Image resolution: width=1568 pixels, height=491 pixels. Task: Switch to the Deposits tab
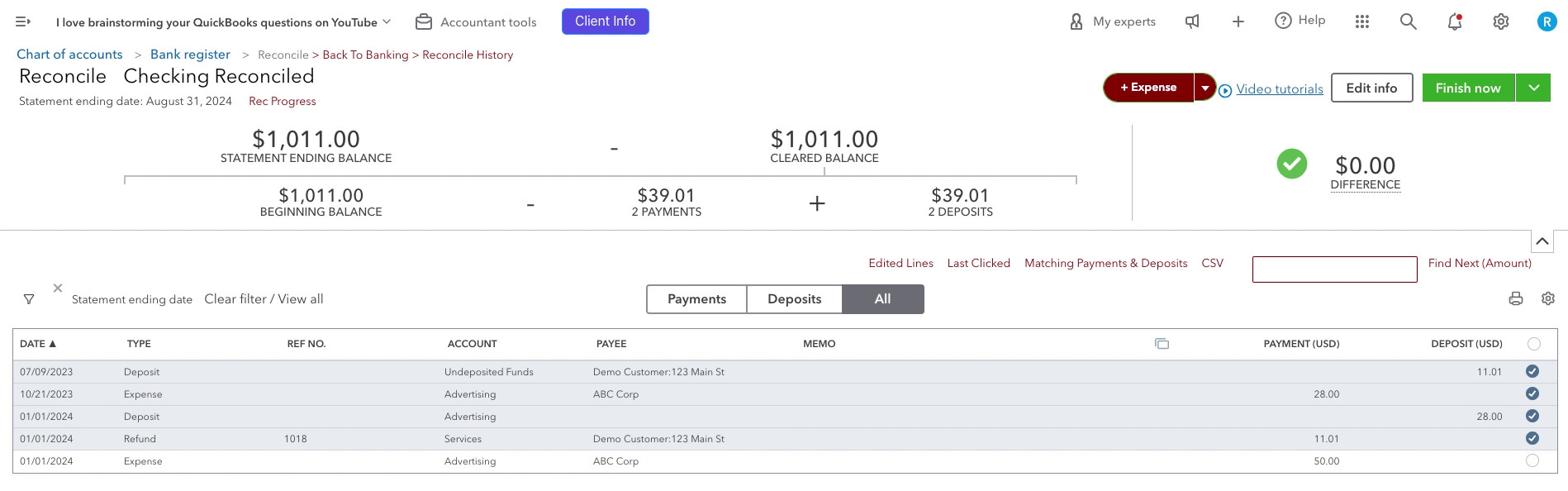click(x=794, y=299)
